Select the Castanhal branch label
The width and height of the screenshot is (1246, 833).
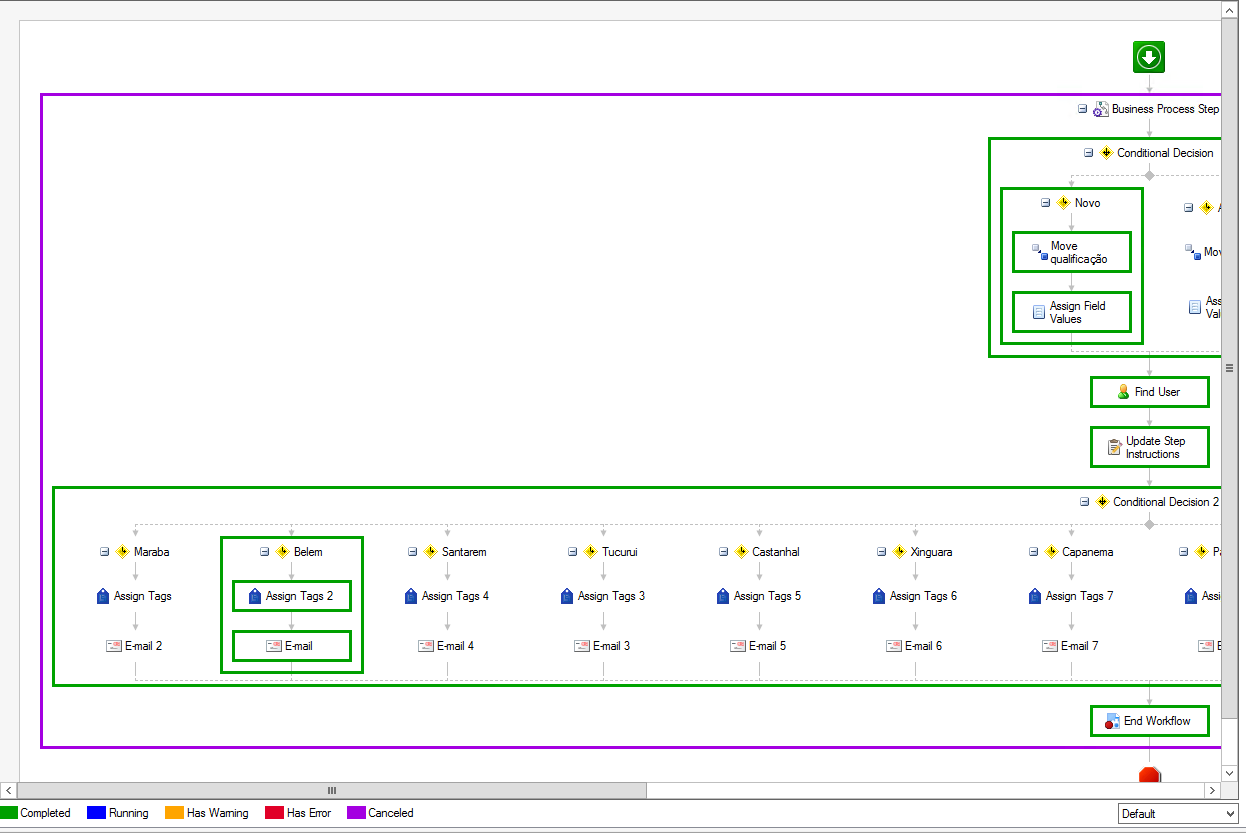[776, 552]
